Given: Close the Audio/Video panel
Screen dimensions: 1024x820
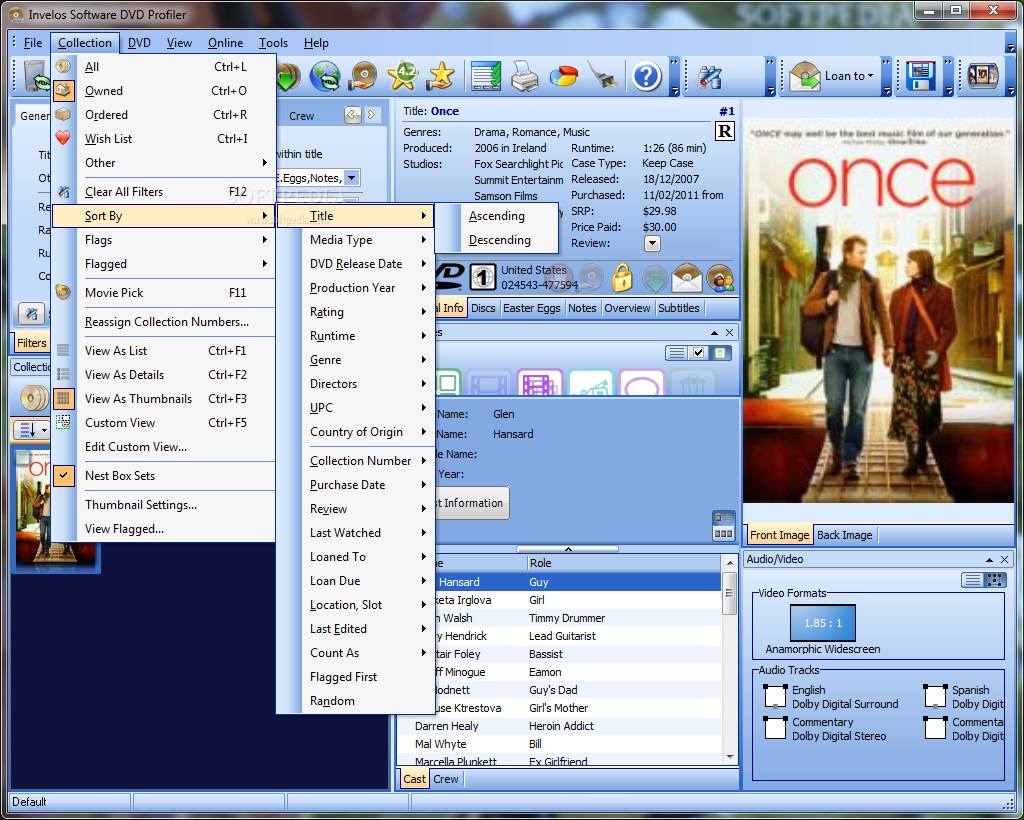Looking at the screenshot, I should pyautogui.click(x=1004, y=560).
